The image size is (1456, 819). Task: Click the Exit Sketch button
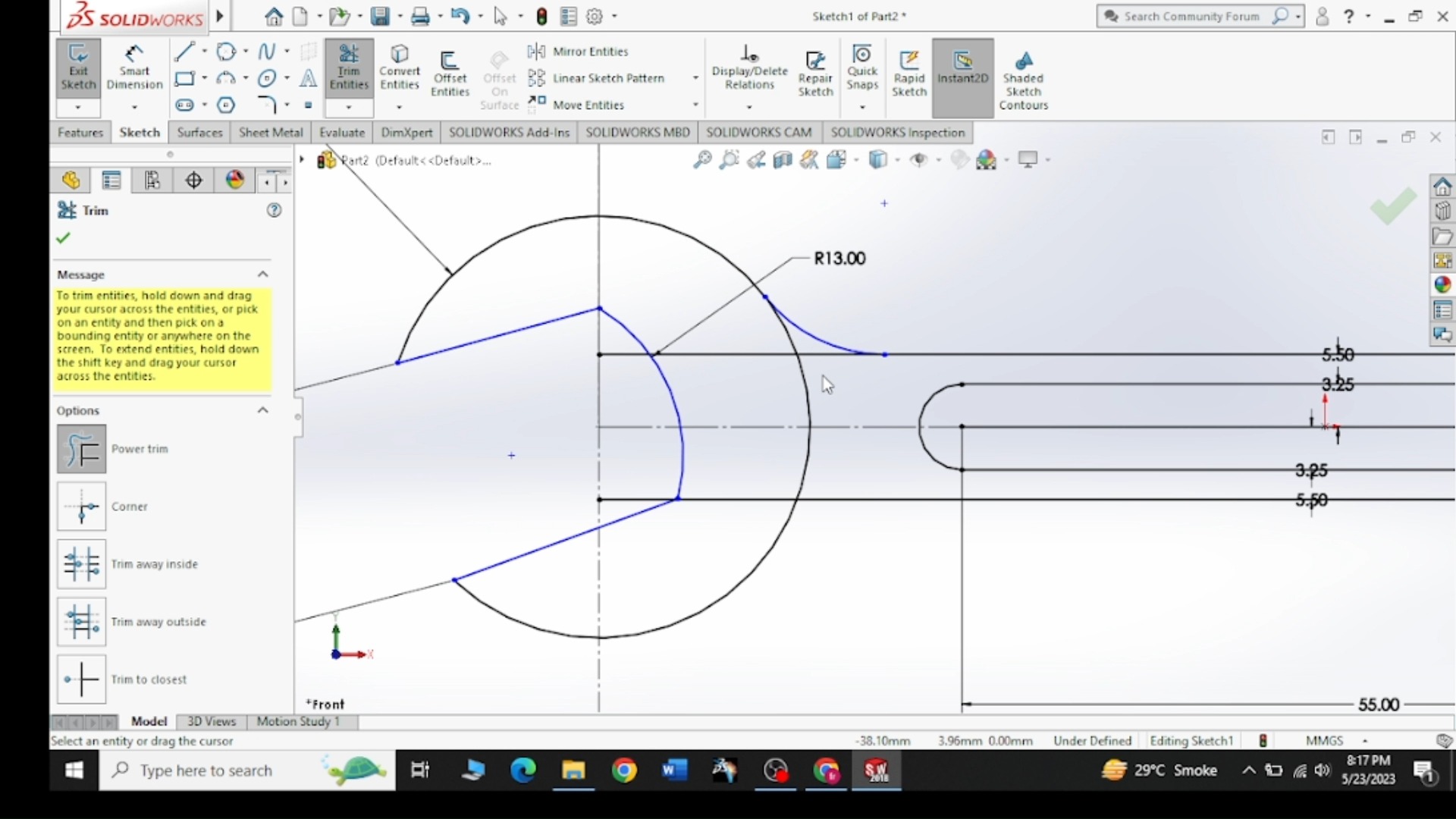coord(78,68)
